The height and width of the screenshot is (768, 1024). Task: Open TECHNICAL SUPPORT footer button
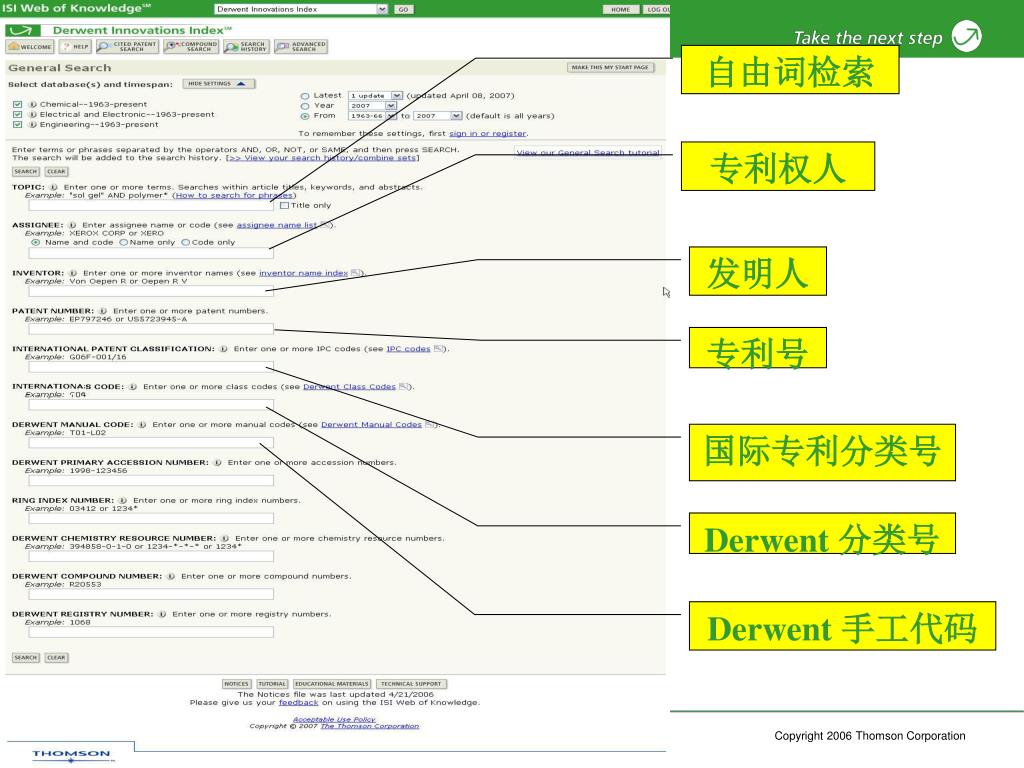pos(411,684)
